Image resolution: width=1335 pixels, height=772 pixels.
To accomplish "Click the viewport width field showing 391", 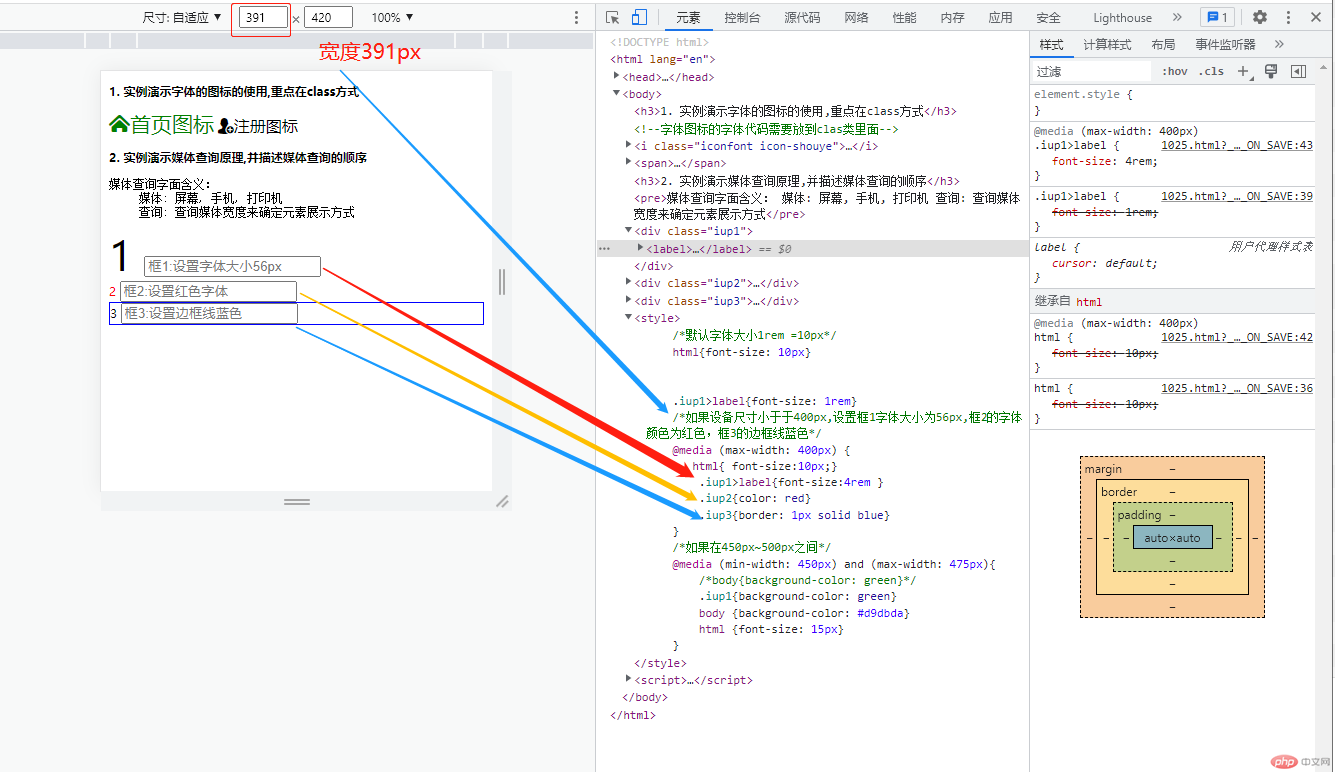I will (x=264, y=17).
